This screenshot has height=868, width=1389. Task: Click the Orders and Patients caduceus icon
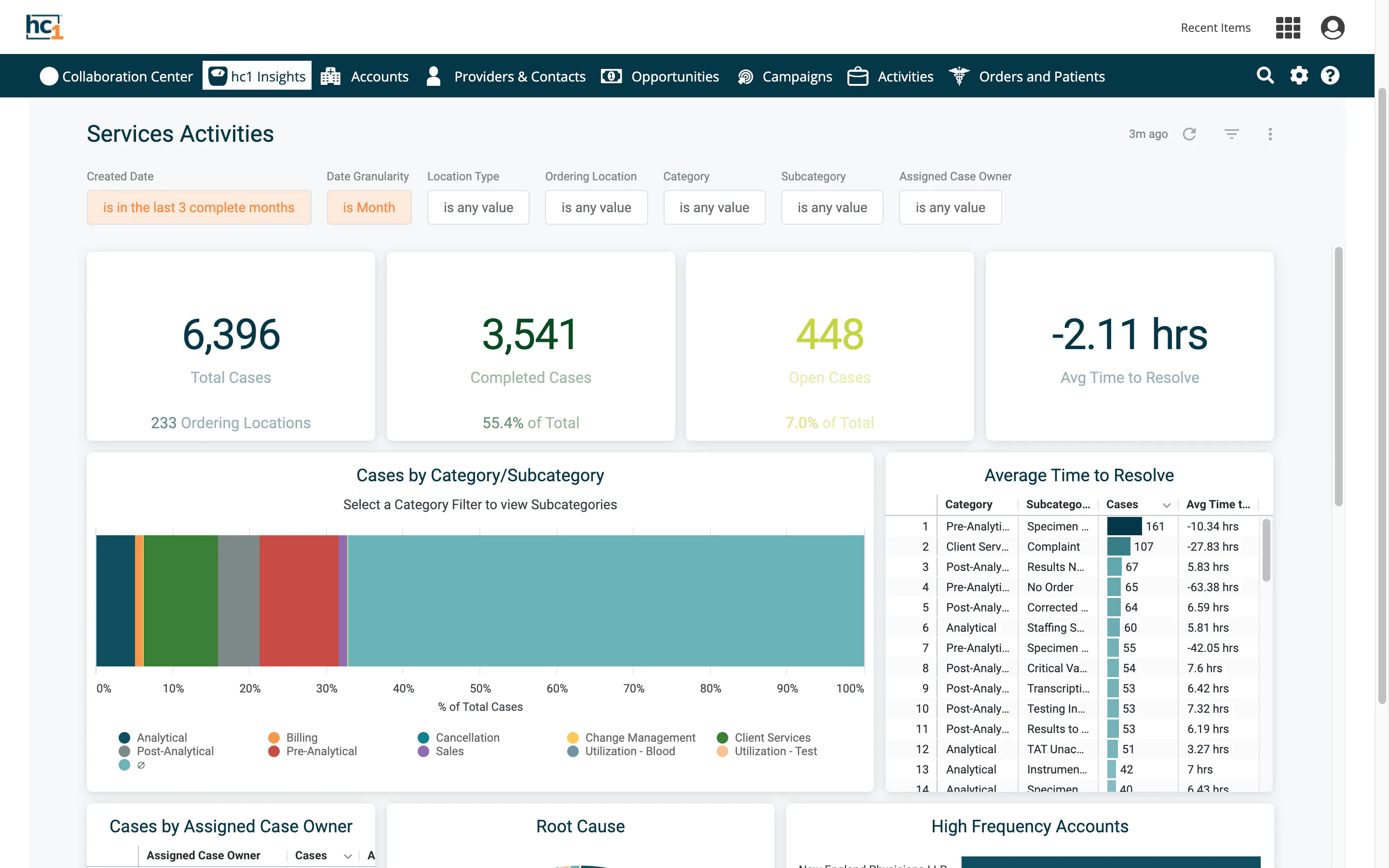pyautogui.click(x=958, y=76)
